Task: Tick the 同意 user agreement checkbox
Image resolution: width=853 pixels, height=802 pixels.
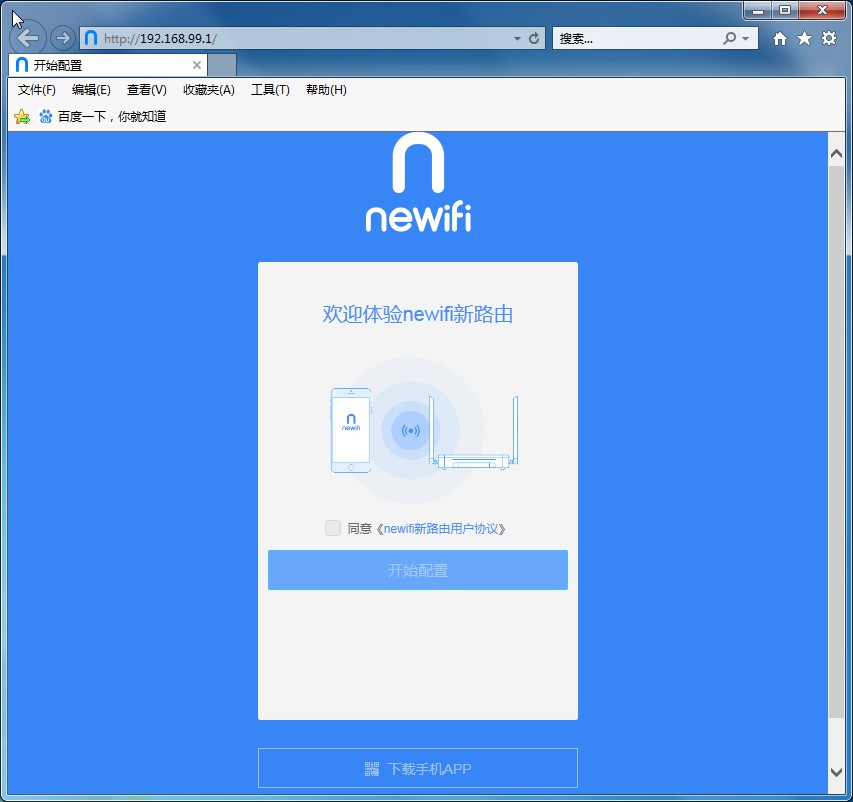Action: click(x=333, y=528)
